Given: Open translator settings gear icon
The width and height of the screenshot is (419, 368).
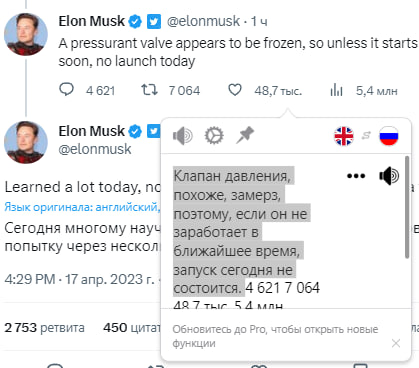Looking at the screenshot, I should [214, 135].
